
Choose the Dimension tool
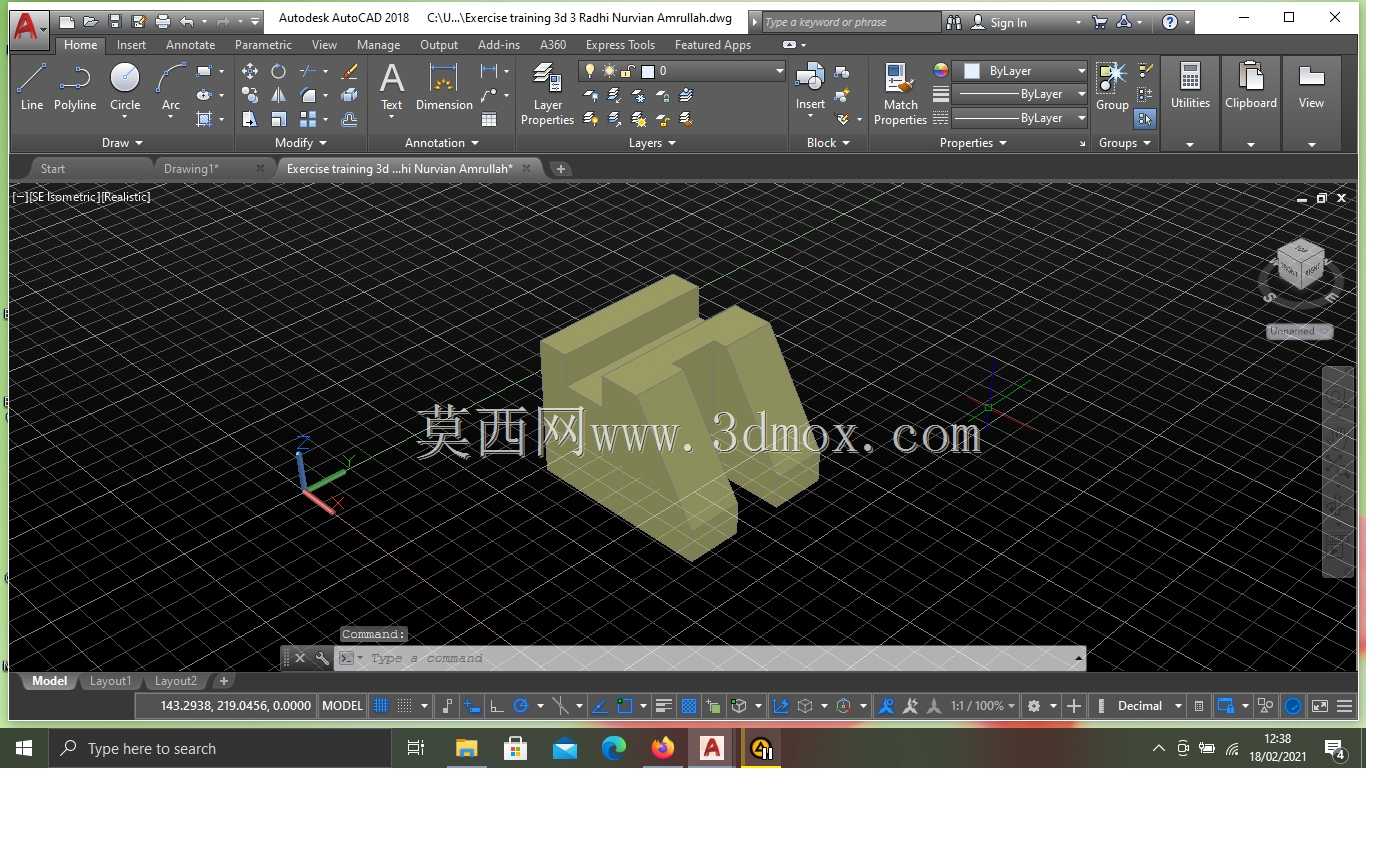click(444, 87)
